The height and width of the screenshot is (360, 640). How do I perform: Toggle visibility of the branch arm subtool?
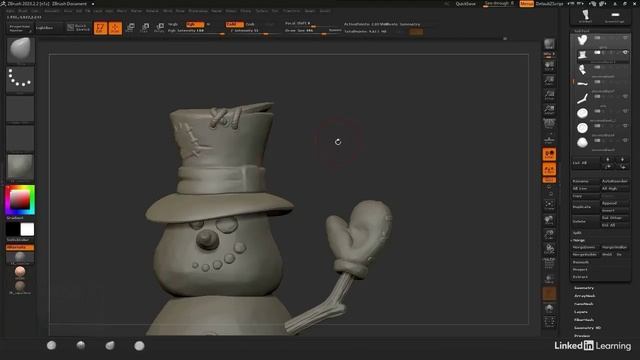(625, 96)
